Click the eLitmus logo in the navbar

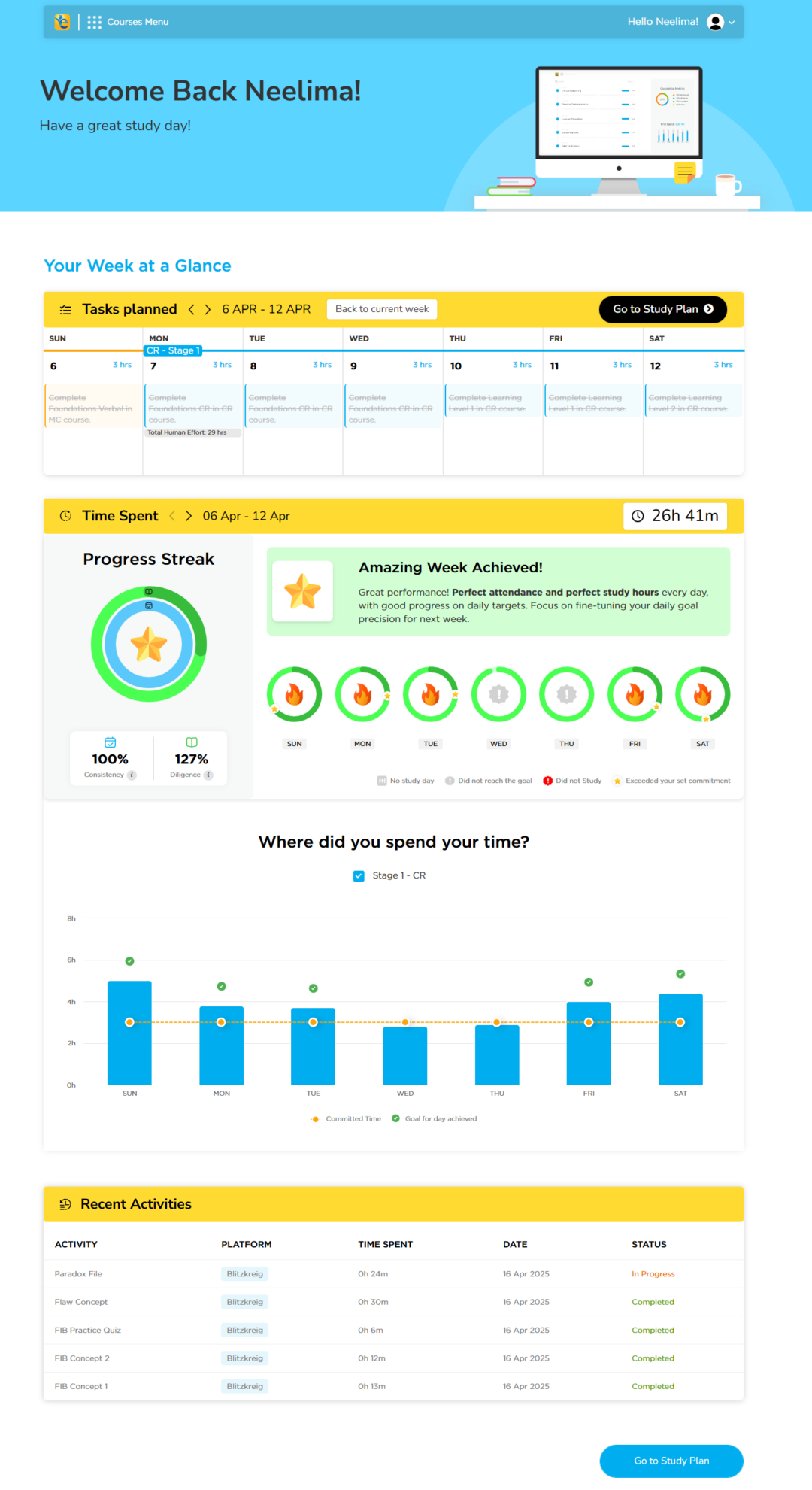pyautogui.click(x=62, y=21)
